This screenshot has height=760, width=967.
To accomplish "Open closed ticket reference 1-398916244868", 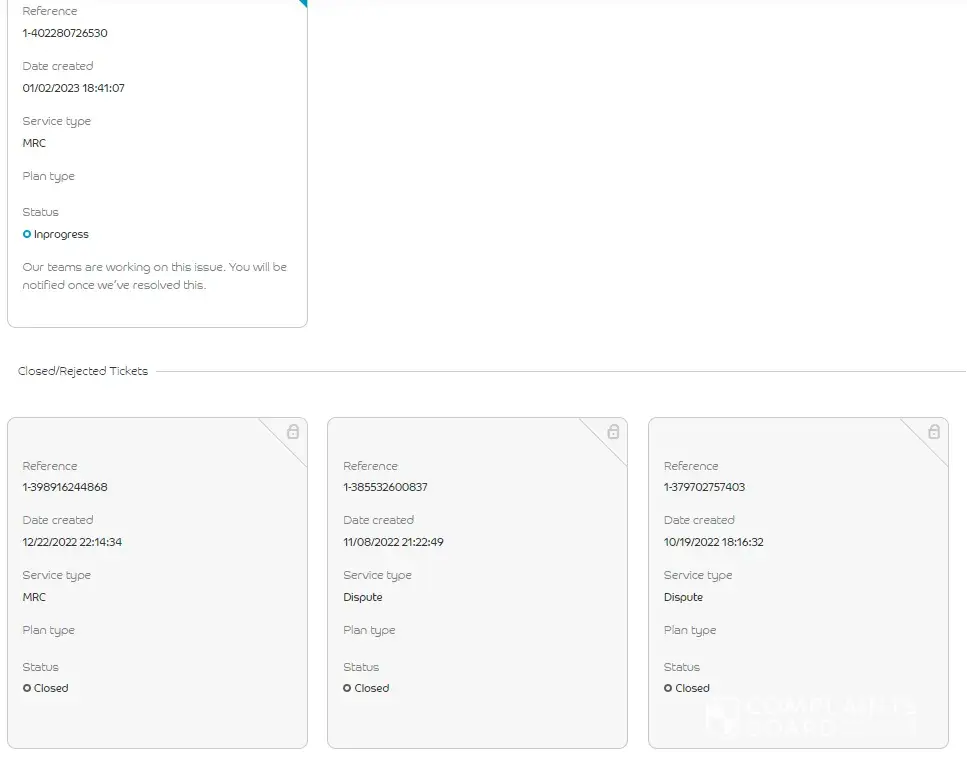I will pos(65,487).
